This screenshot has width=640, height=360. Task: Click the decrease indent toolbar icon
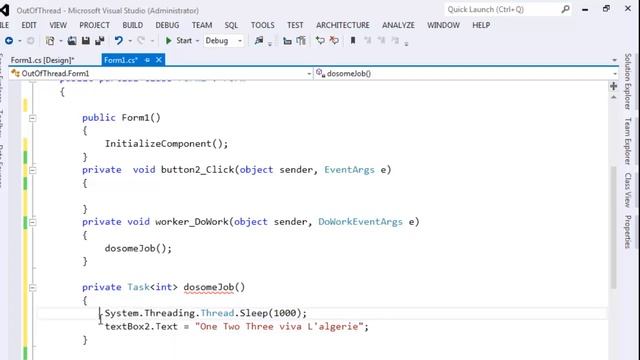click(287, 40)
